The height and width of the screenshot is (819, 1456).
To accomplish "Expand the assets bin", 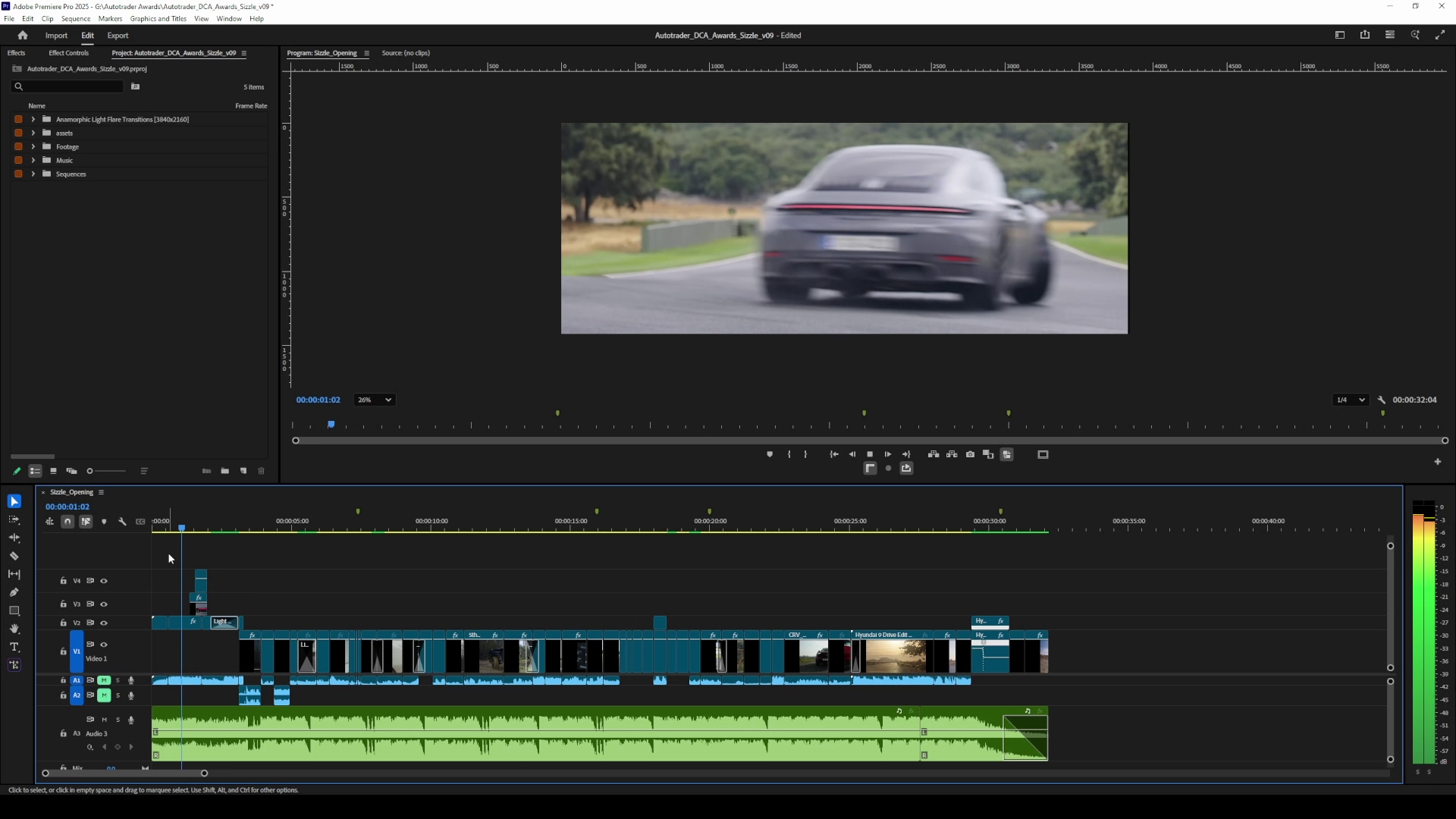I will pyautogui.click(x=33, y=133).
